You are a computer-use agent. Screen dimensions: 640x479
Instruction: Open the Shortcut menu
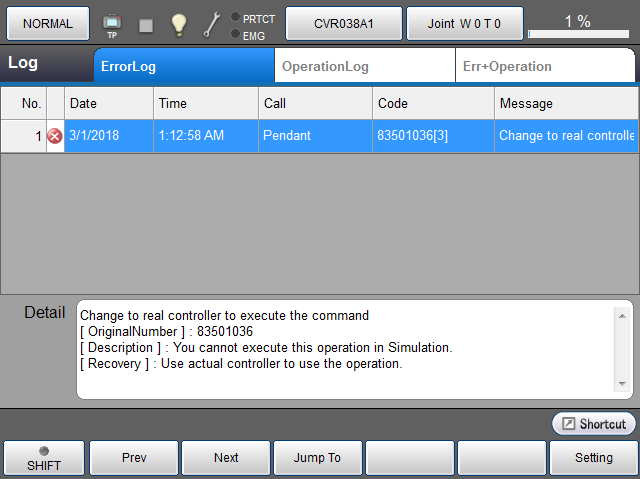[x=594, y=424]
